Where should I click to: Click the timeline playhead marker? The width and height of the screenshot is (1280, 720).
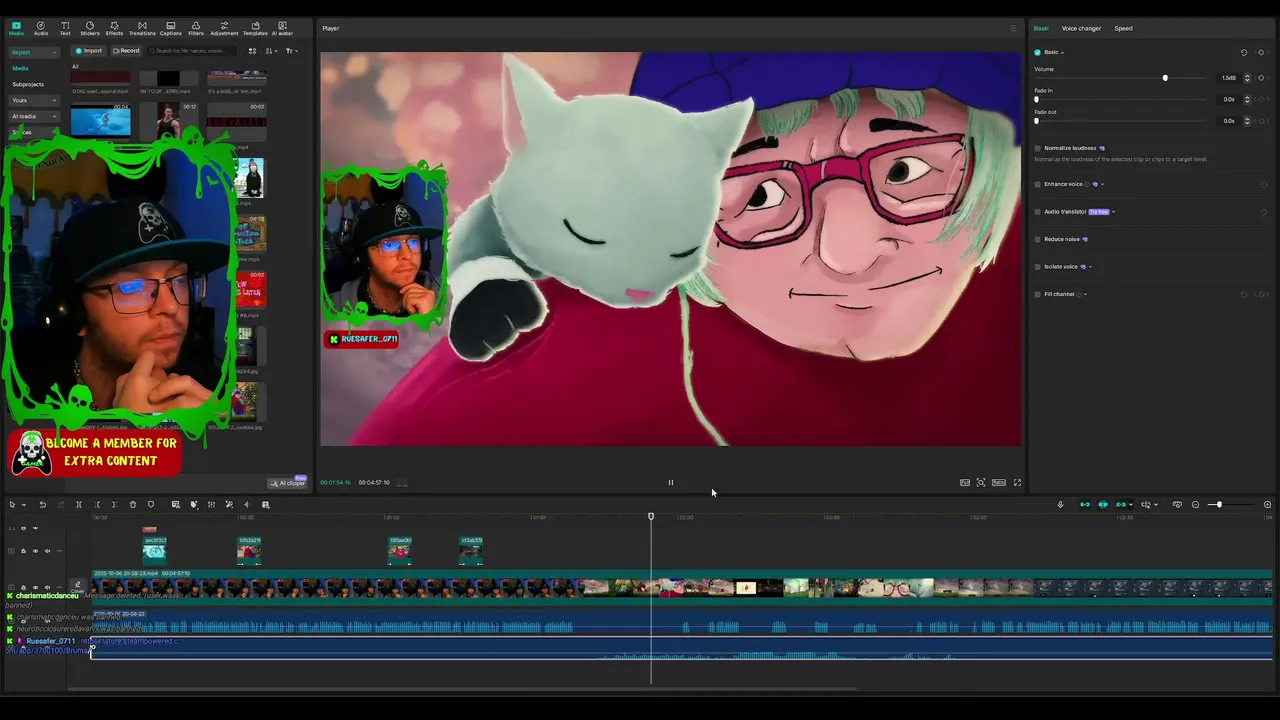[651, 516]
